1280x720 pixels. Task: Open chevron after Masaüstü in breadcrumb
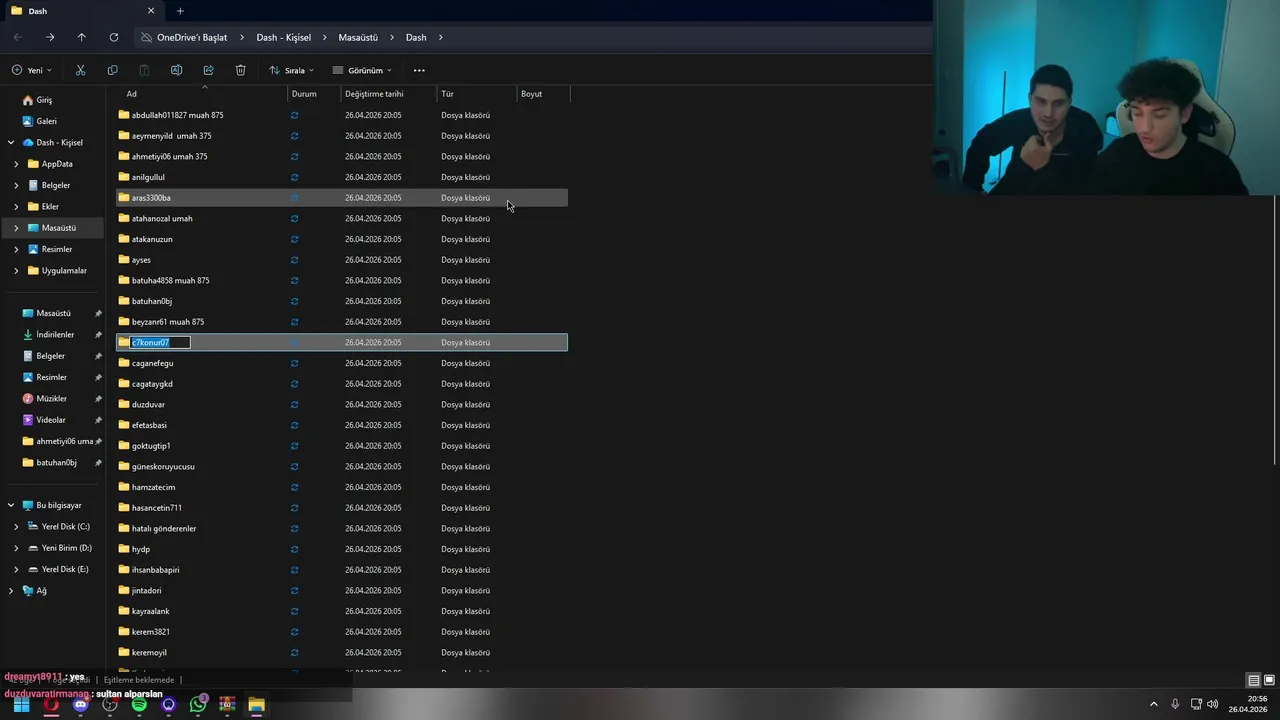[391, 37]
